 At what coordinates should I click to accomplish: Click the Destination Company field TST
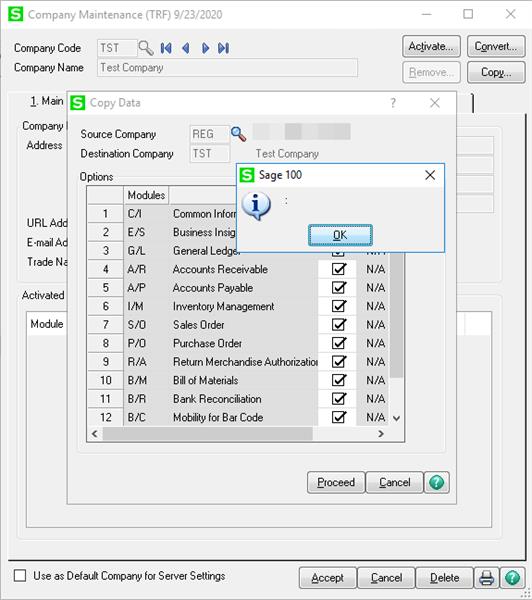[x=209, y=153]
